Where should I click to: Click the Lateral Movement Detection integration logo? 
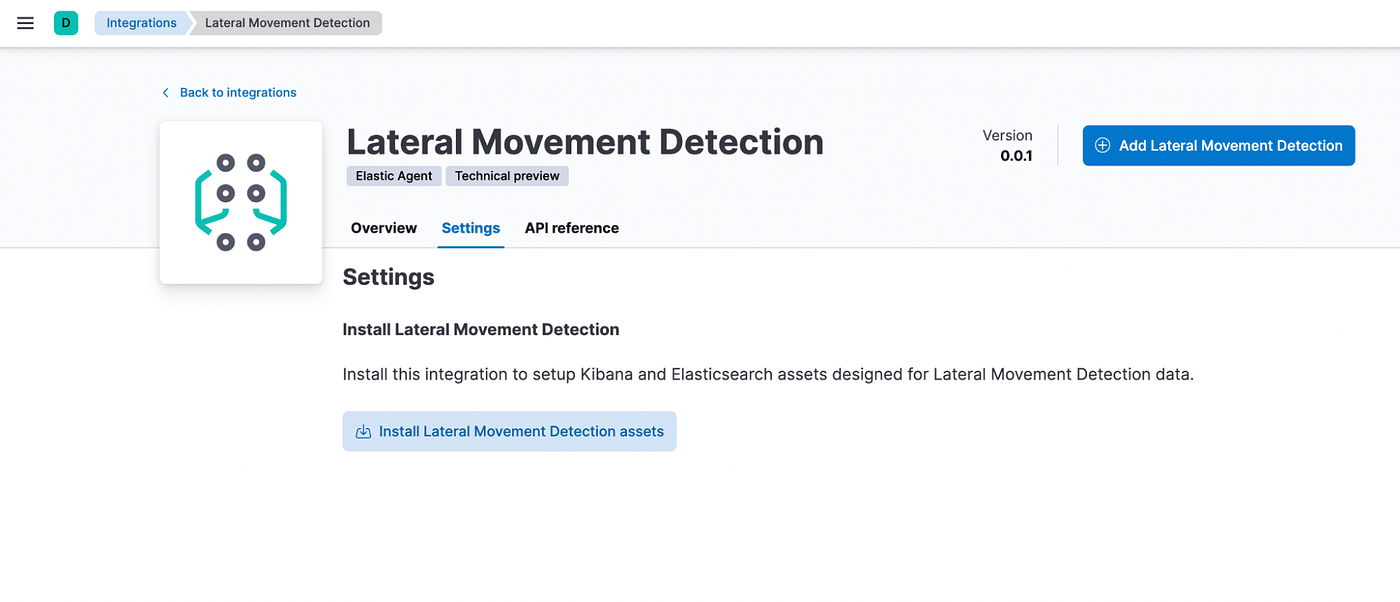coord(241,202)
